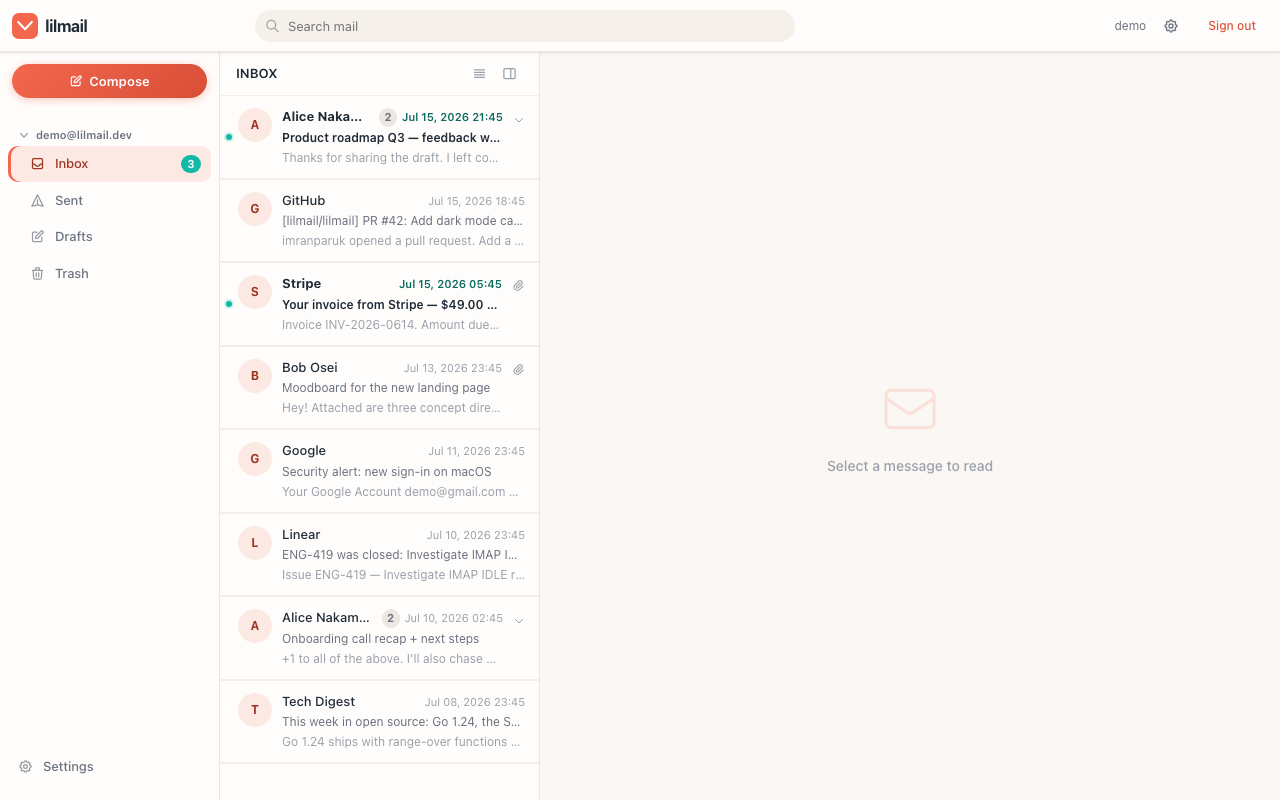Image resolution: width=1280 pixels, height=800 pixels.
Task: Open Product roadmap Q3 feedback email
Action: click(x=380, y=137)
